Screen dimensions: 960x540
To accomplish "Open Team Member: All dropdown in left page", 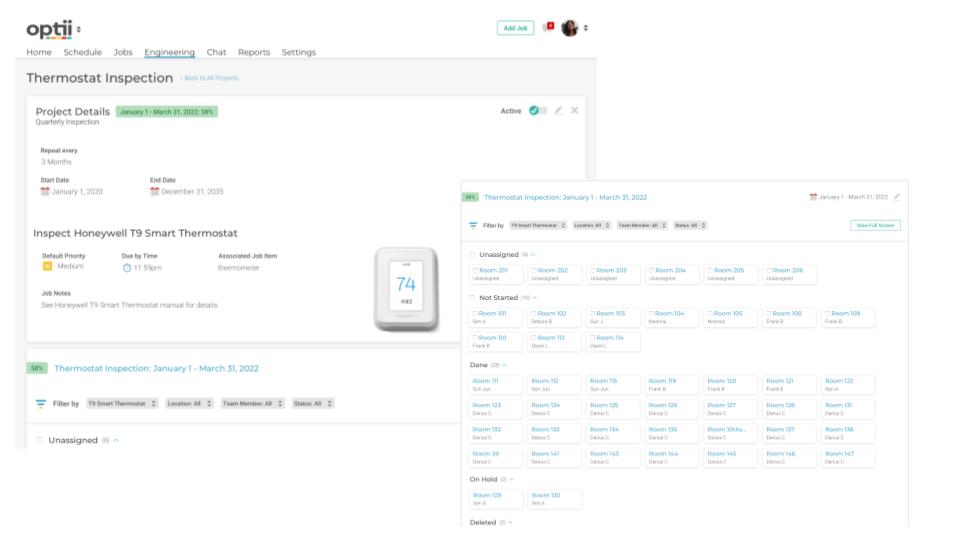I will 252,403.
